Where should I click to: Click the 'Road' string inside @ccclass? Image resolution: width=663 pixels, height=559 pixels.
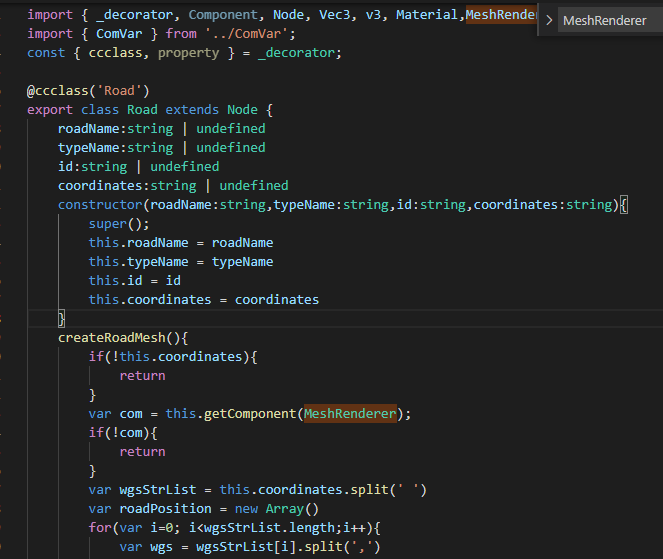(x=119, y=91)
